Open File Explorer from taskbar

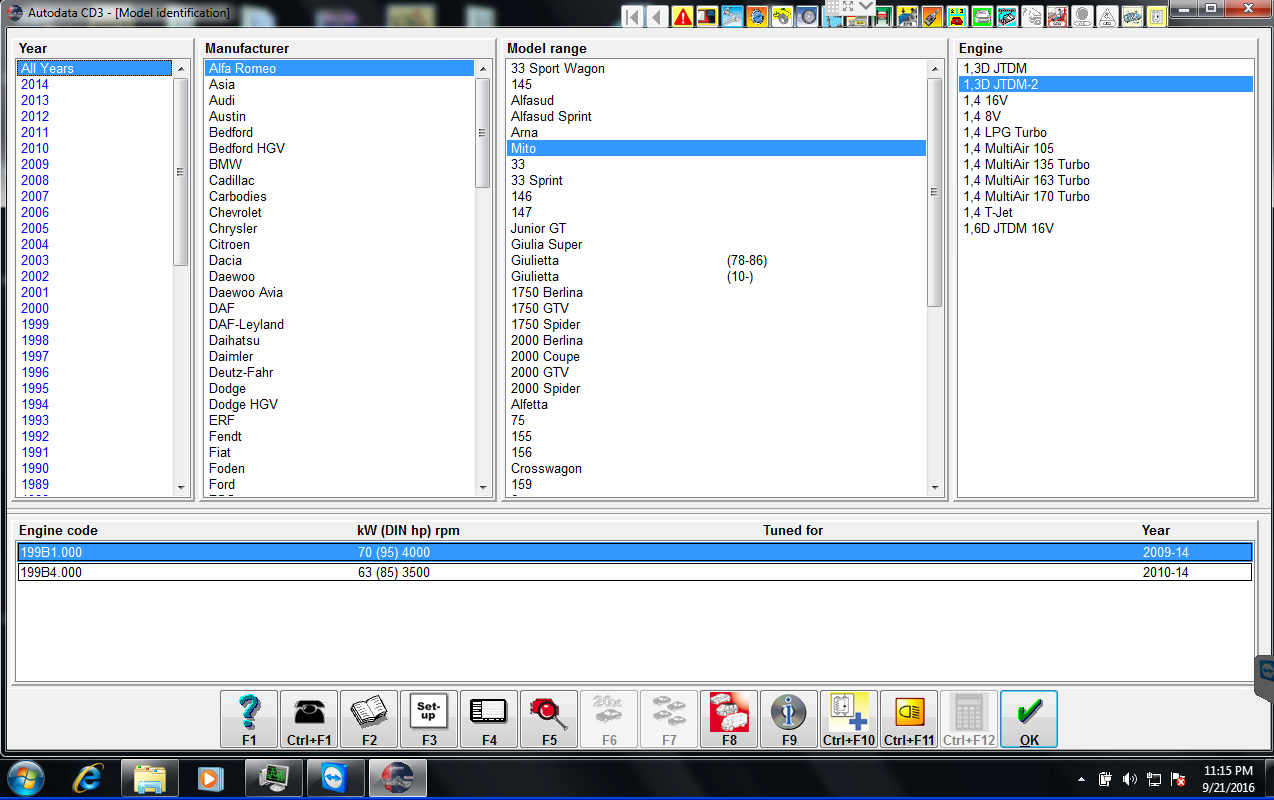150,778
